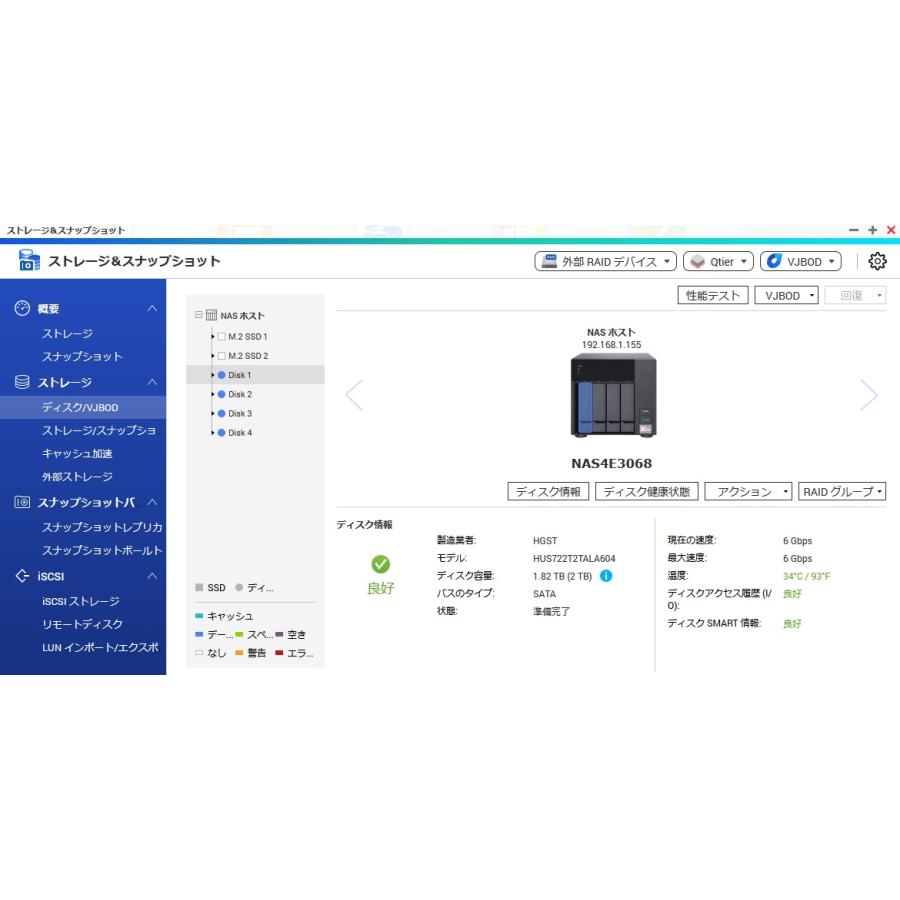The width and height of the screenshot is (900, 900).
Task: Click the IP address 192.168.1.155
Action: pos(611,344)
